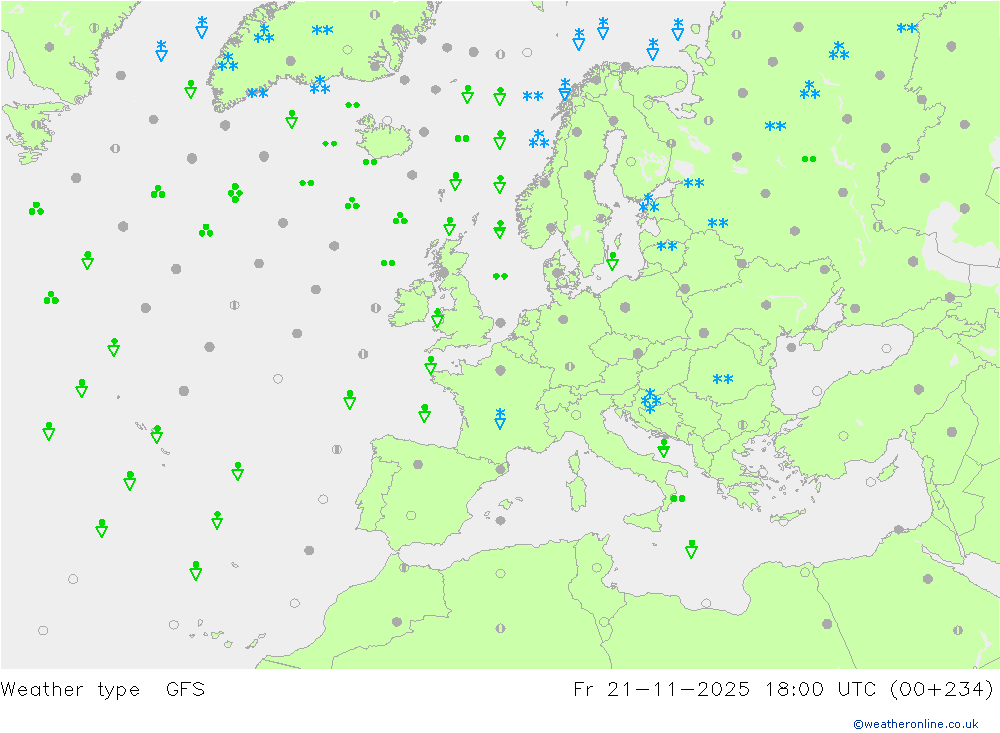Select the green double-dot rain symbol in the North Sea
The image size is (1000, 733).
coord(500,276)
